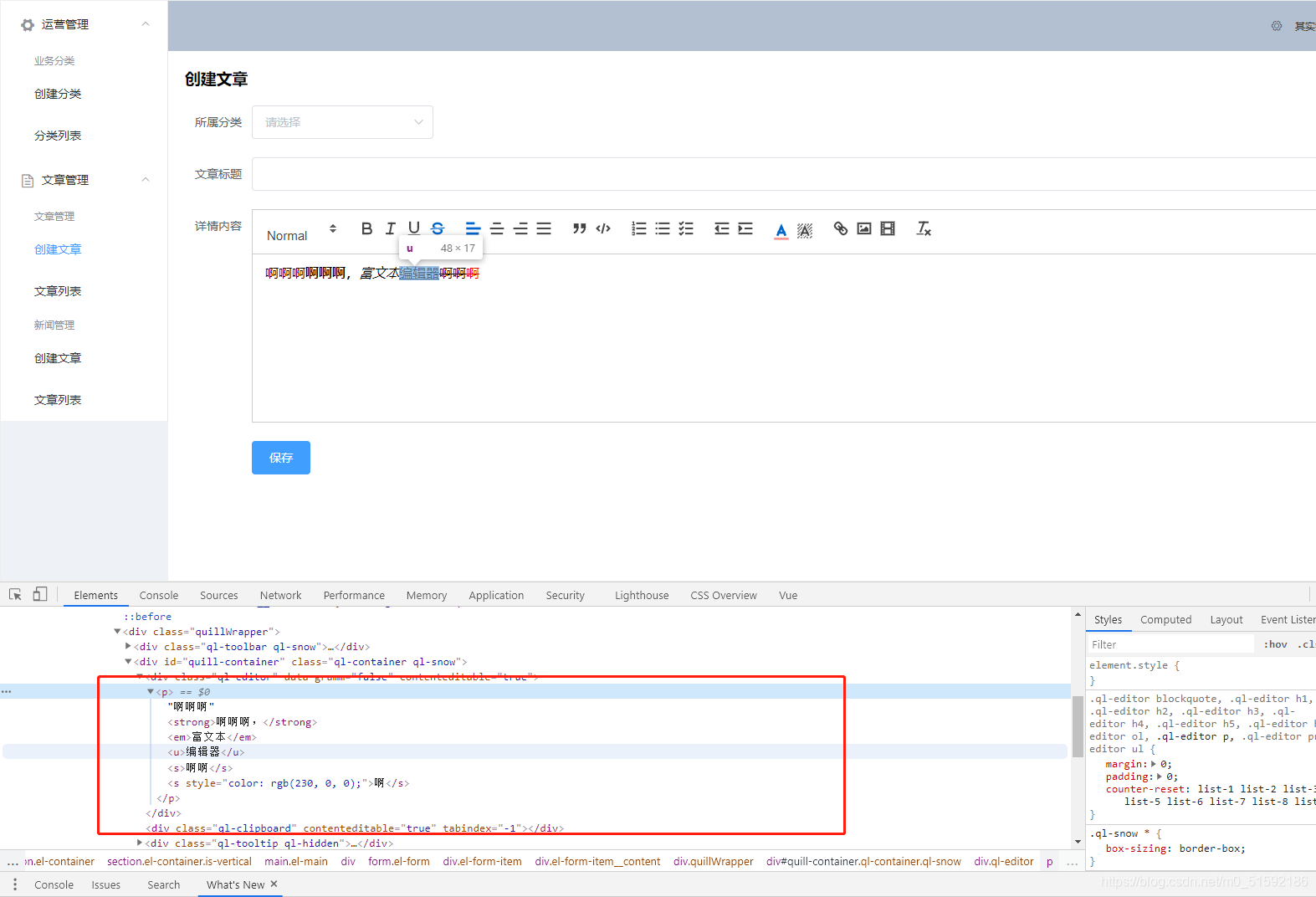Increase paragraph indent
The height and width of the screenshot is (897, 1316).
745,228
